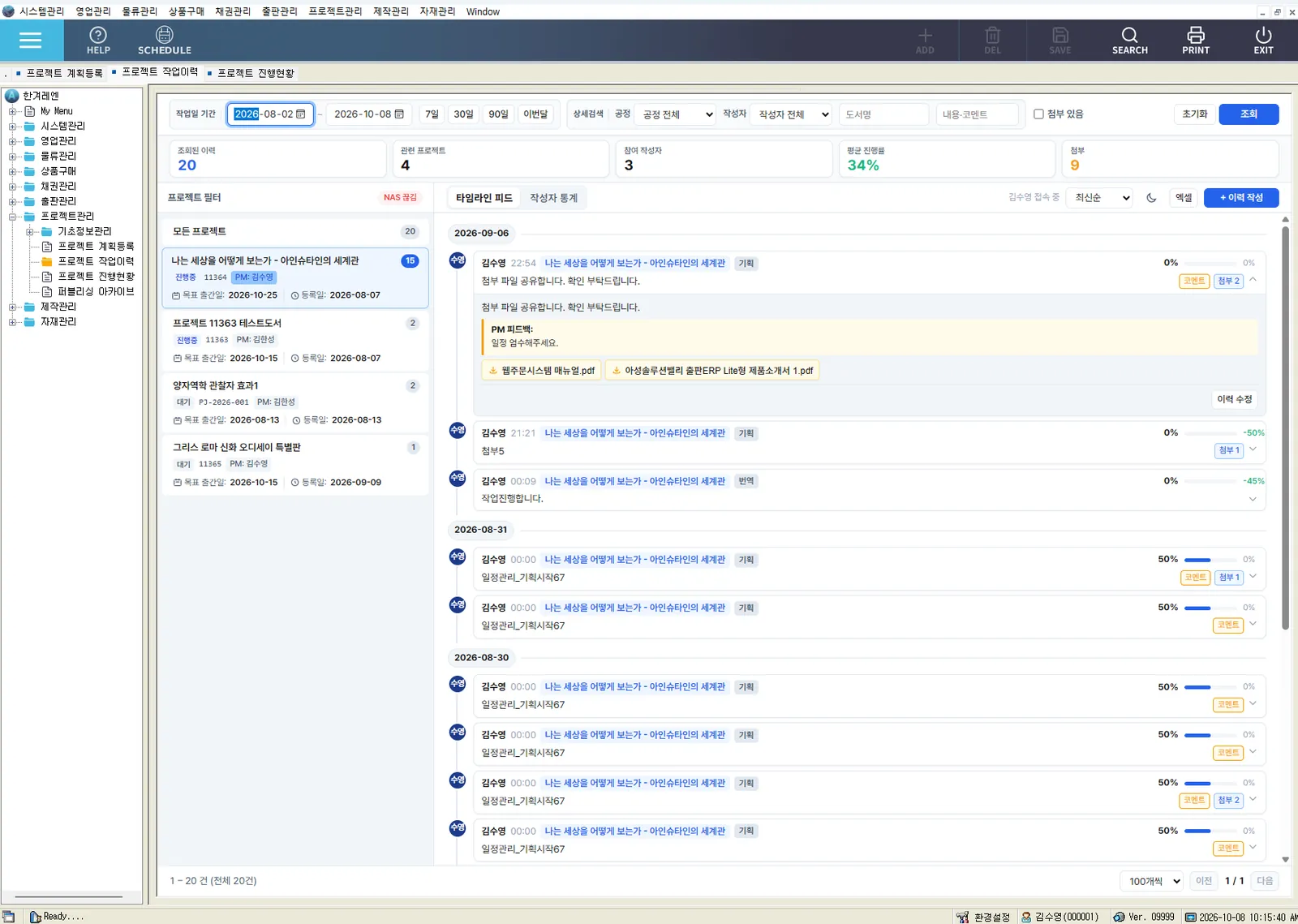This screenshot has width=1298, height=924.
Task: Click the 한겨레엔 root globe icon
Action: pyautogui.click(x=12, y=96)
